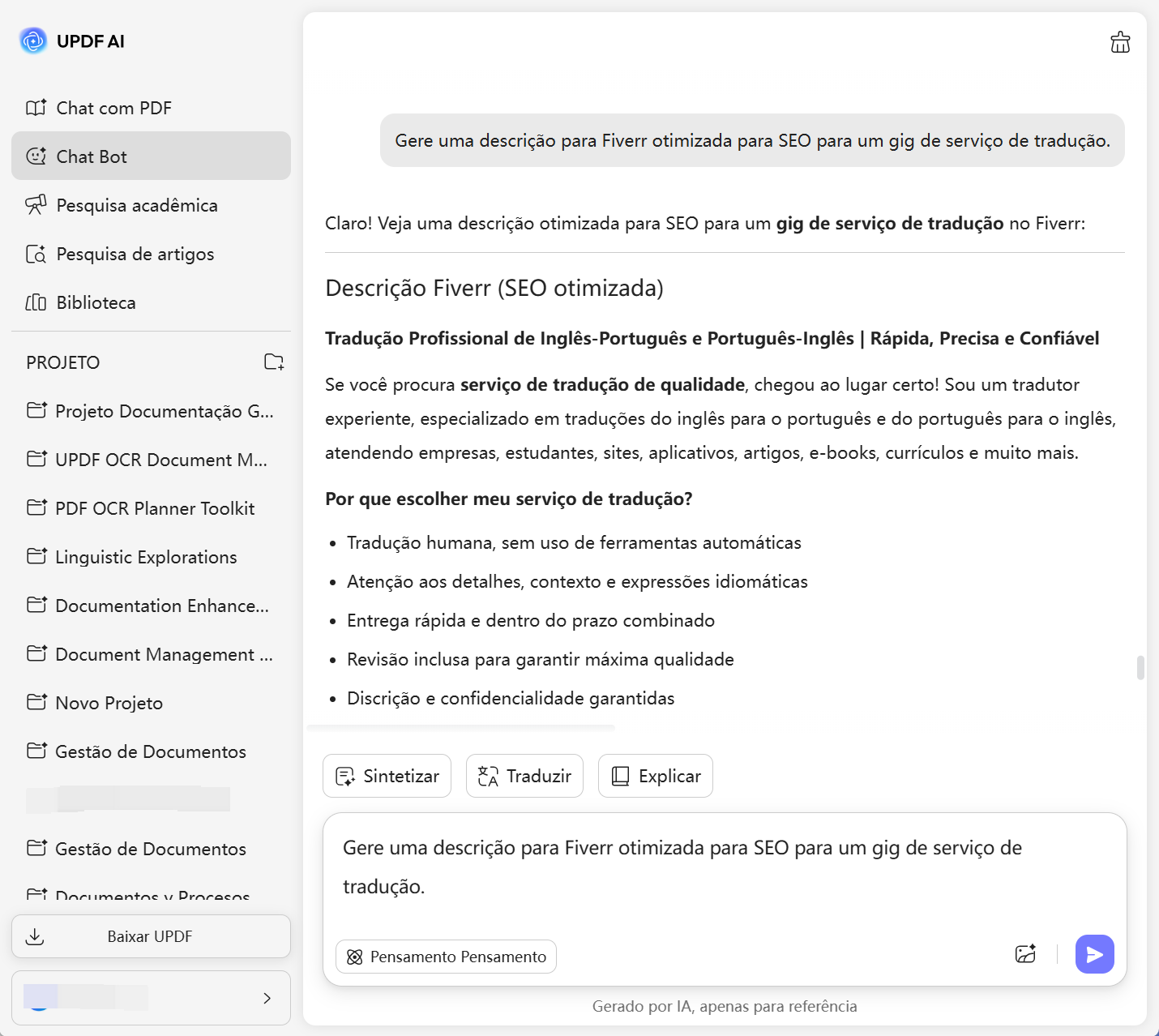1159x1036 pixels.
Task: Click the new project folder icon
Action: pyautogui.click(x=274, y=362)
